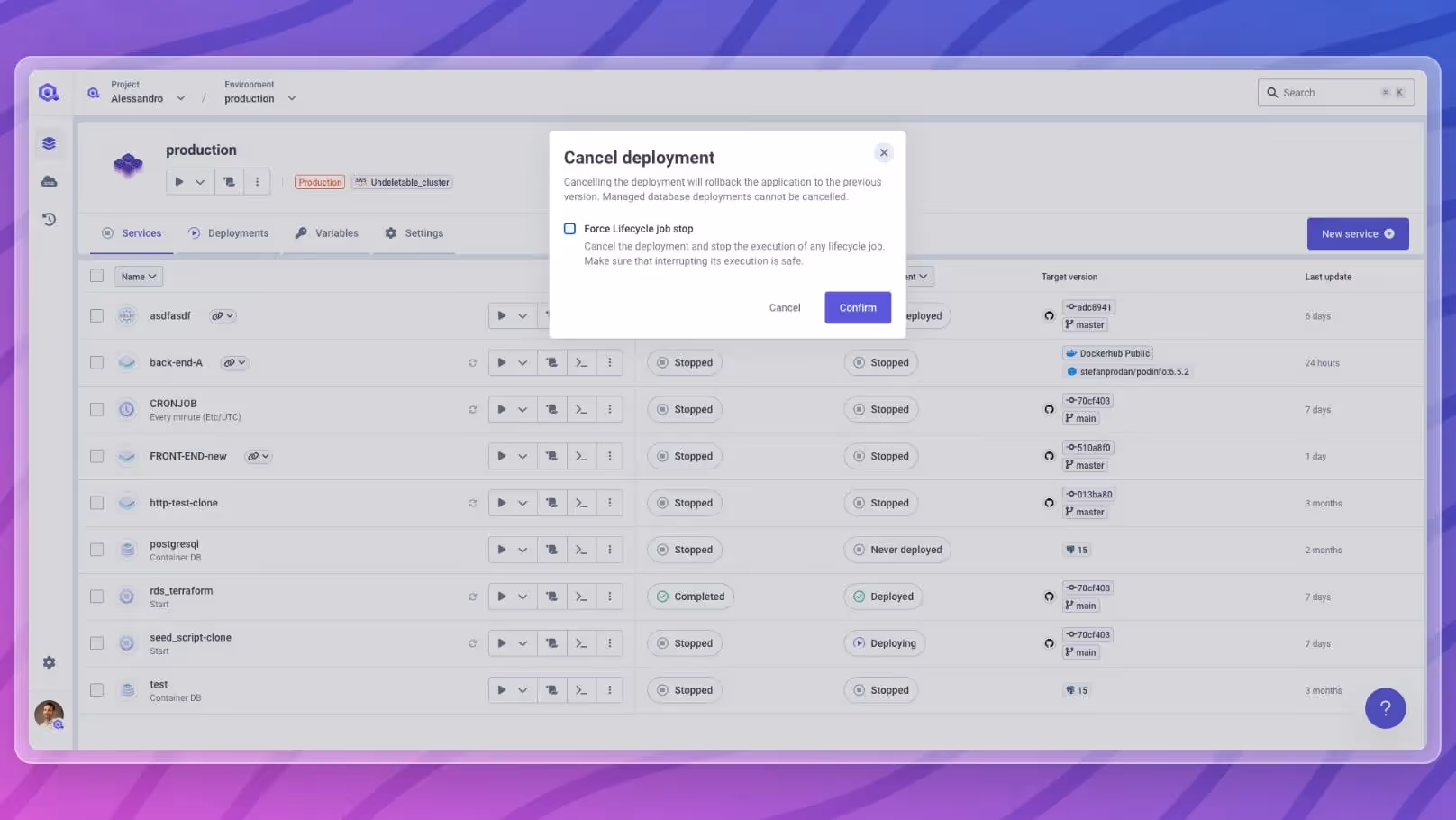Click play button for back-end-A
Image resolution: width=1456 pixels, height=820 pixels.
[x=502, y=362]
